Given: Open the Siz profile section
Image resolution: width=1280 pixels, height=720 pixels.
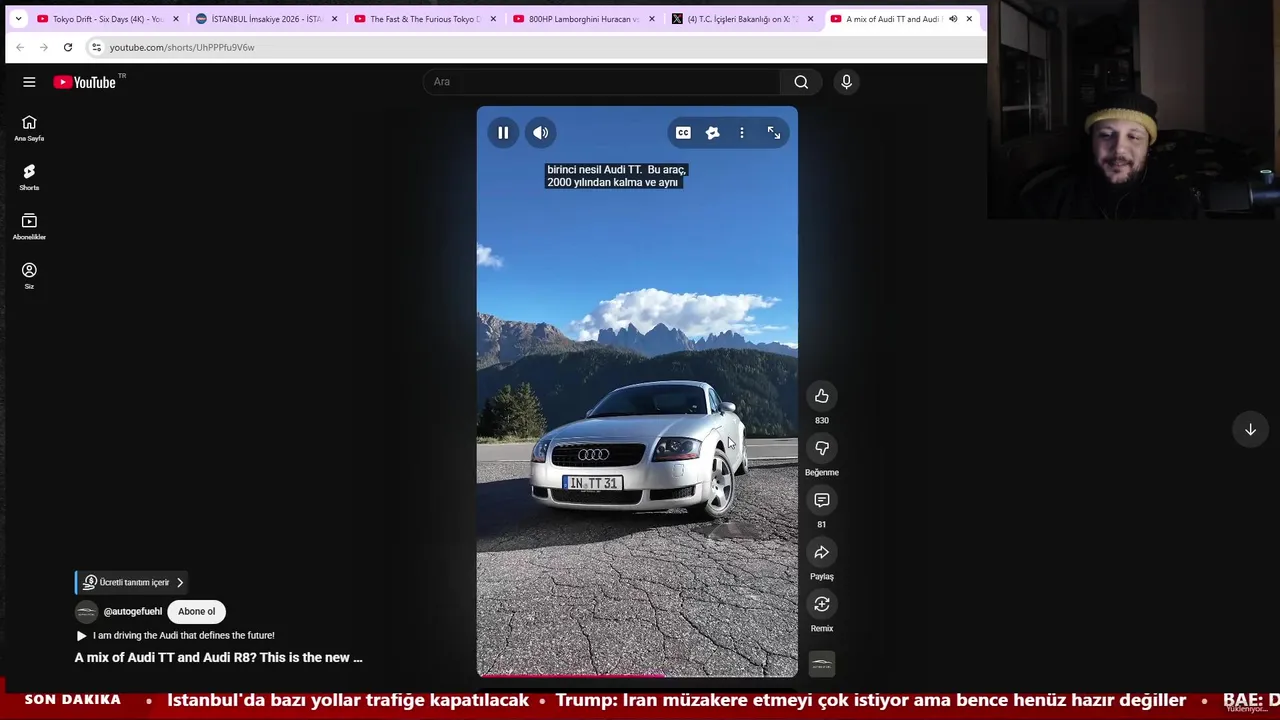Looking at the screenshot, I should (x=29, y=276).
